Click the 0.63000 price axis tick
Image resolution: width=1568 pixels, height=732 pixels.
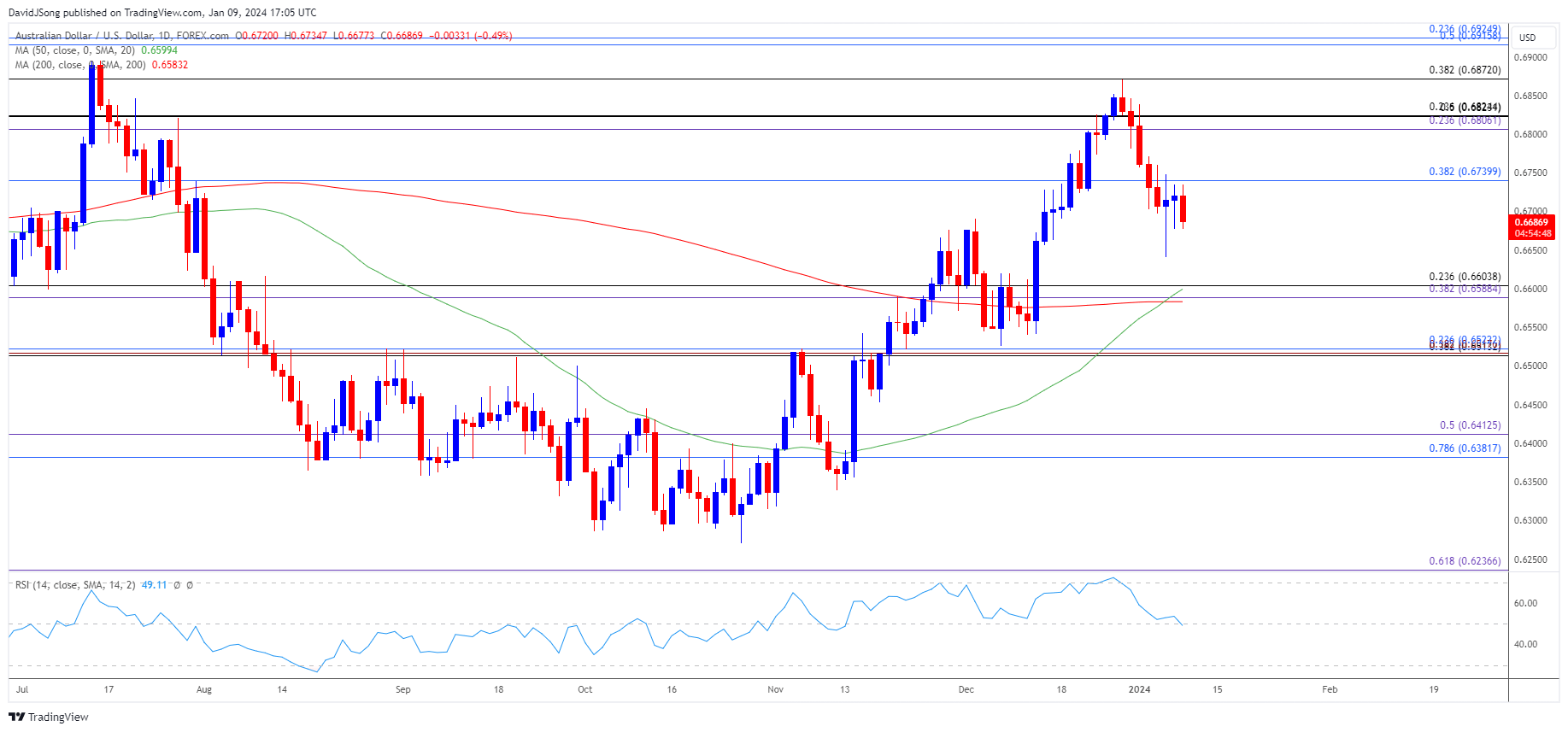1530,520
